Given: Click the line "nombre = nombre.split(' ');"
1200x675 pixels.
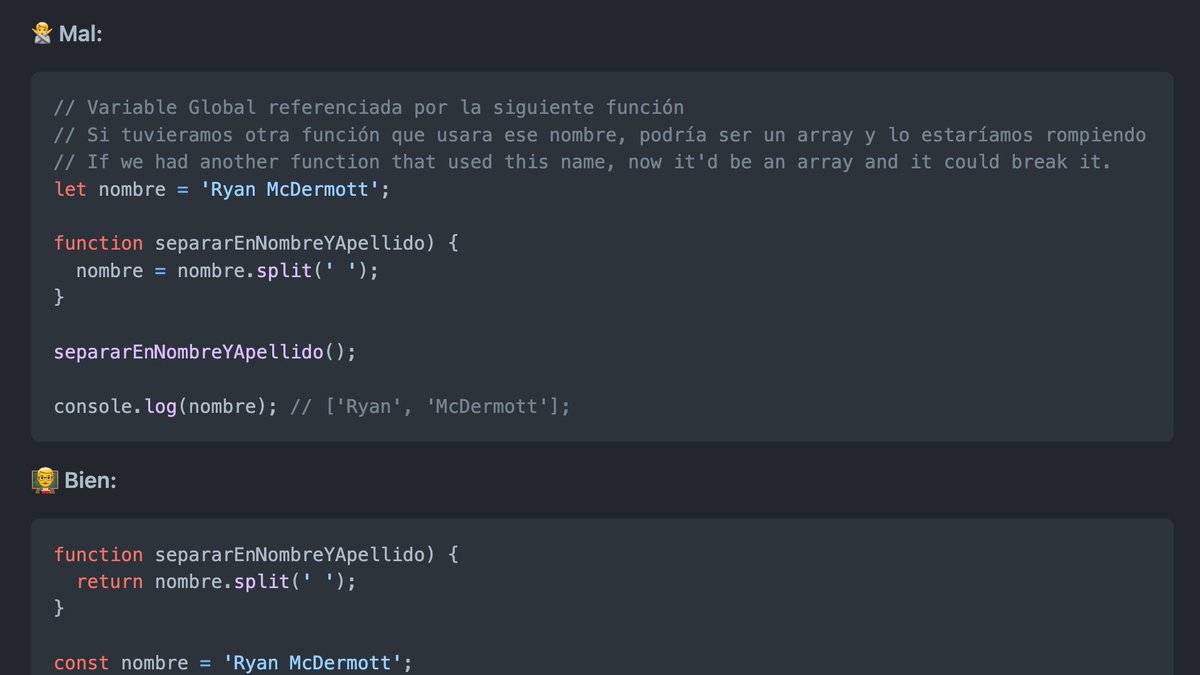Looking at the screenshot, I should [x=228, y=270].
